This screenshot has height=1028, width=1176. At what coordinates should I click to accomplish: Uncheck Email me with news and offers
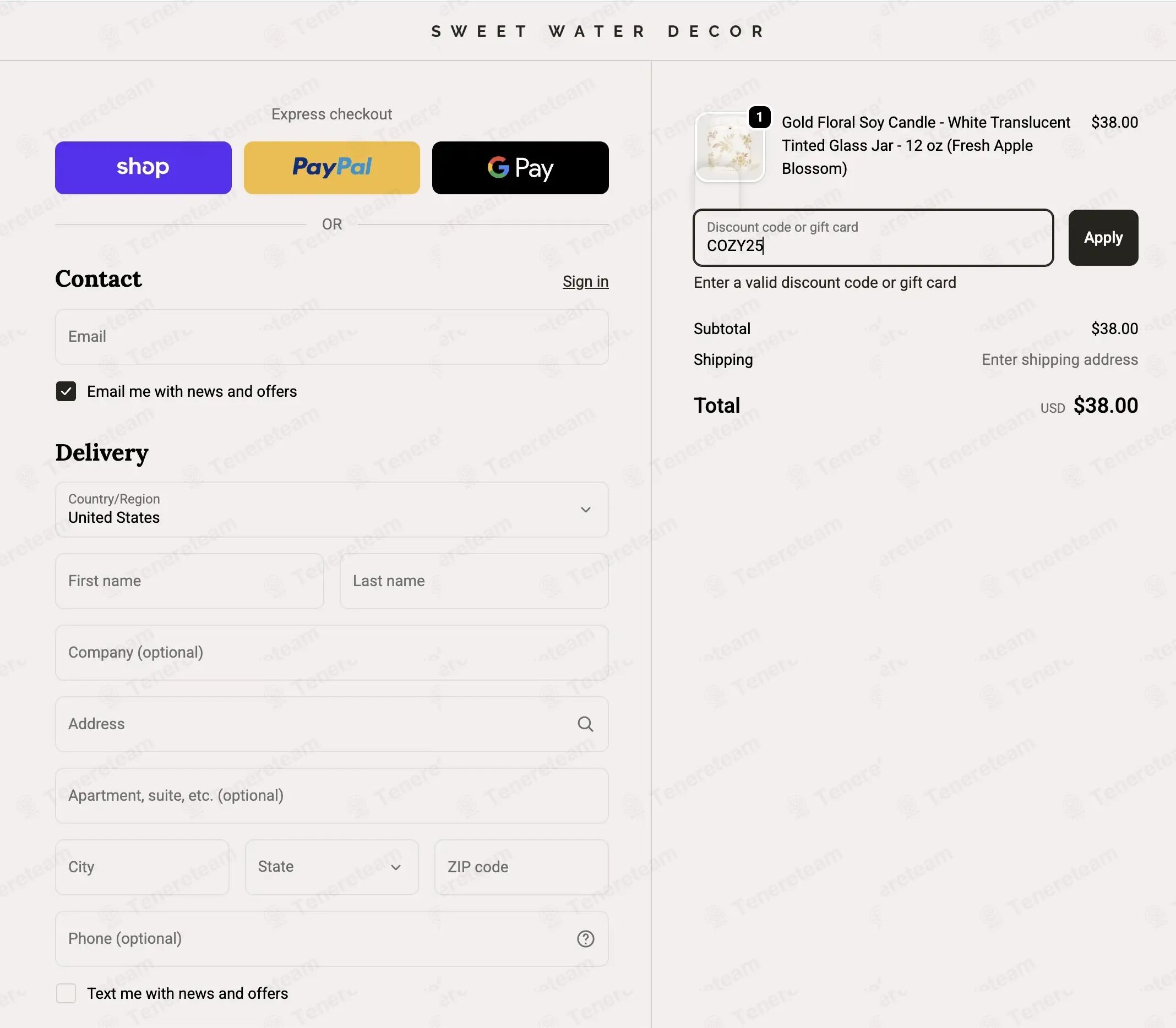click(66, 391)
